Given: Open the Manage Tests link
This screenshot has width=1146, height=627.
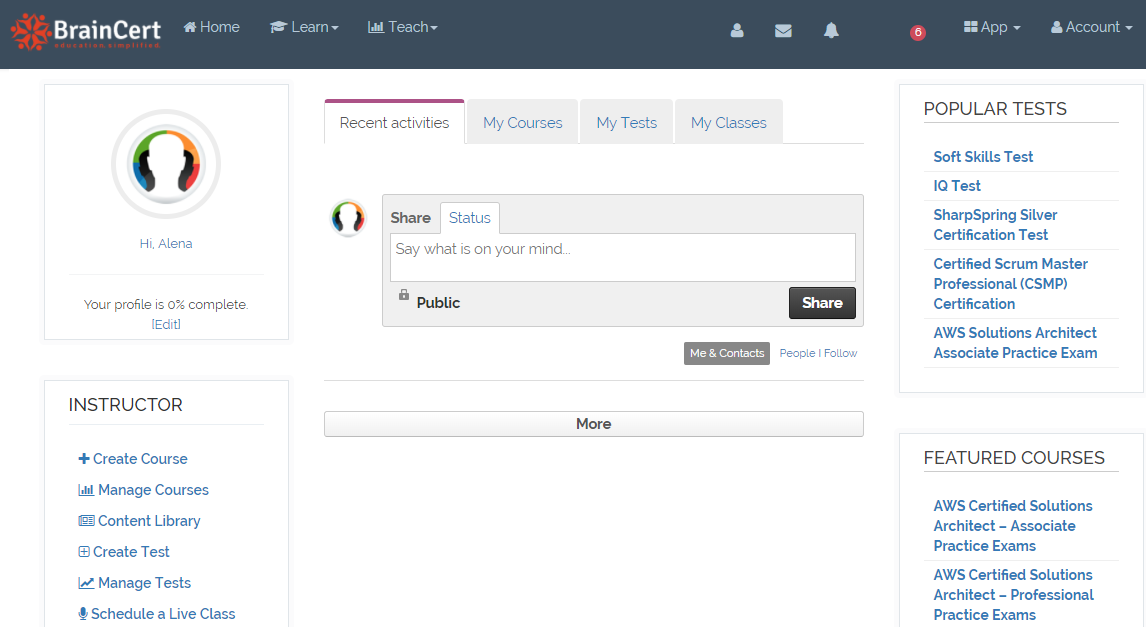Looking at the screenshot, I should pos(134,582).
